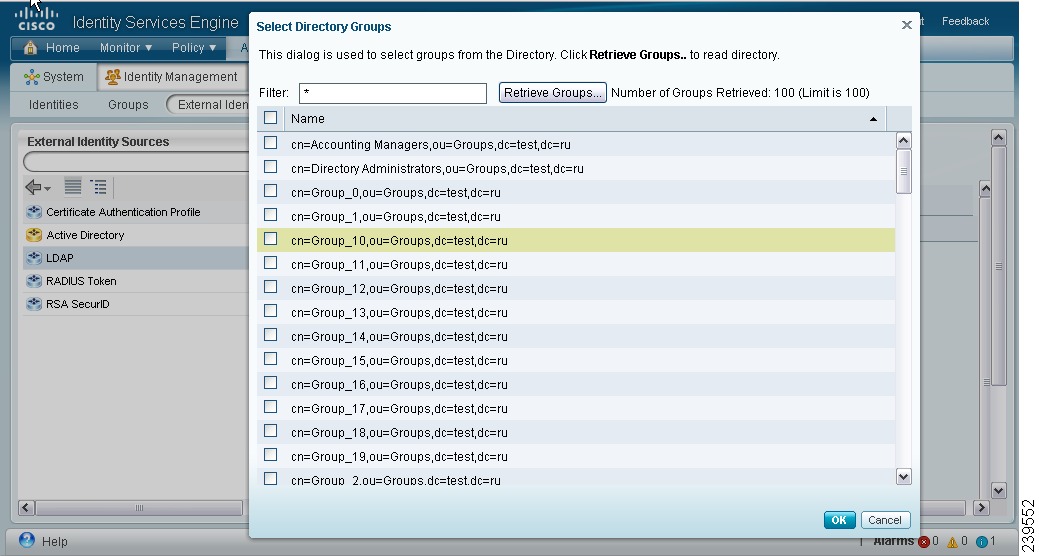Expand the back arrow dropdown
This screenshot has width=1039, height=556.
click(48, 190)
